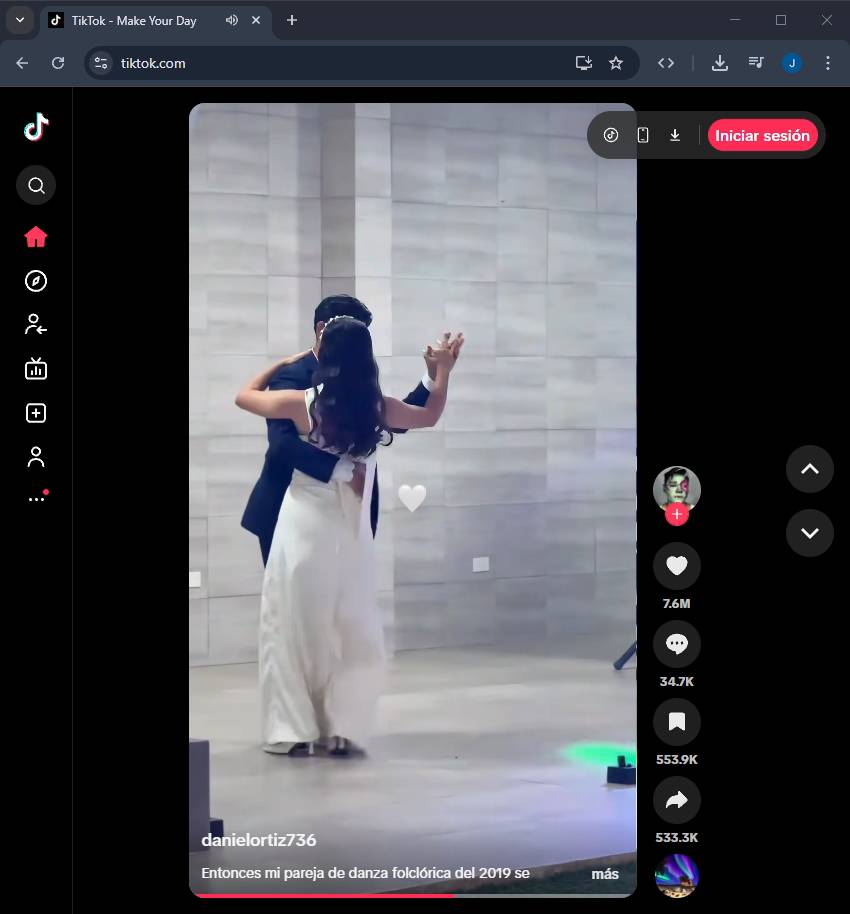Open the Explore compass icon
This screenshot has width=850, height=914.
point(36,281)
